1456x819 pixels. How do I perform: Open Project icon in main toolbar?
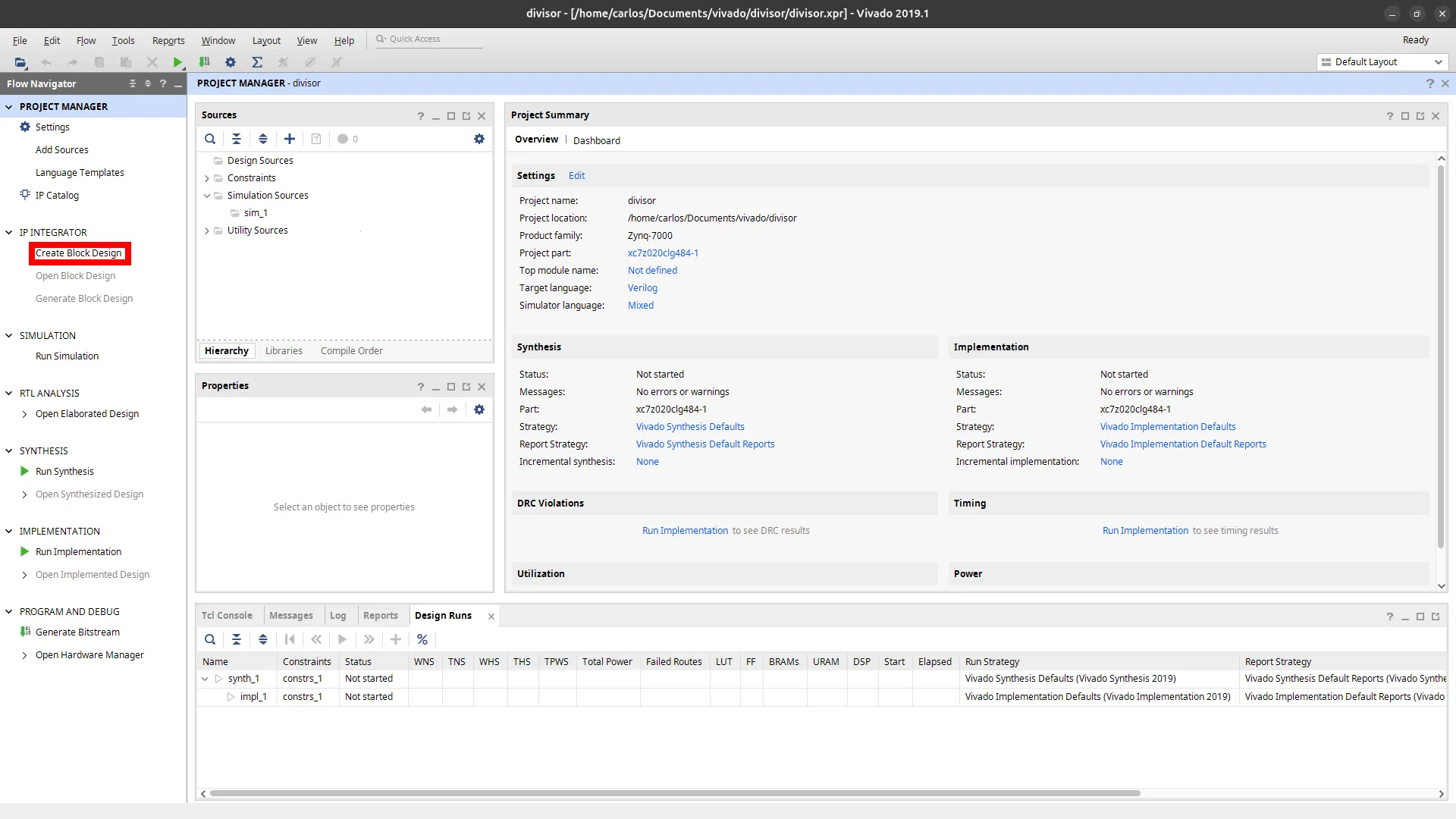tap(20, 62)
